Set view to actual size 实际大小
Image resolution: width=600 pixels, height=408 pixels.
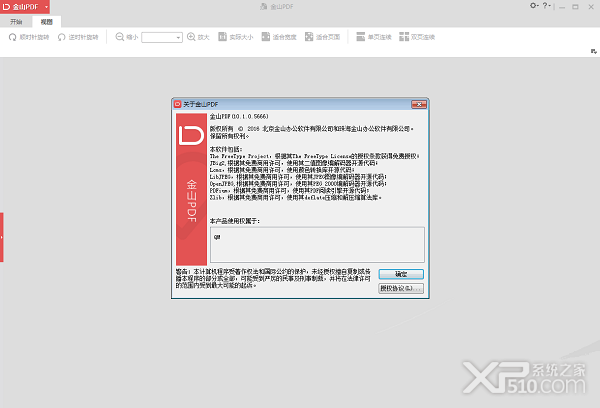click(x=236, y=37)
